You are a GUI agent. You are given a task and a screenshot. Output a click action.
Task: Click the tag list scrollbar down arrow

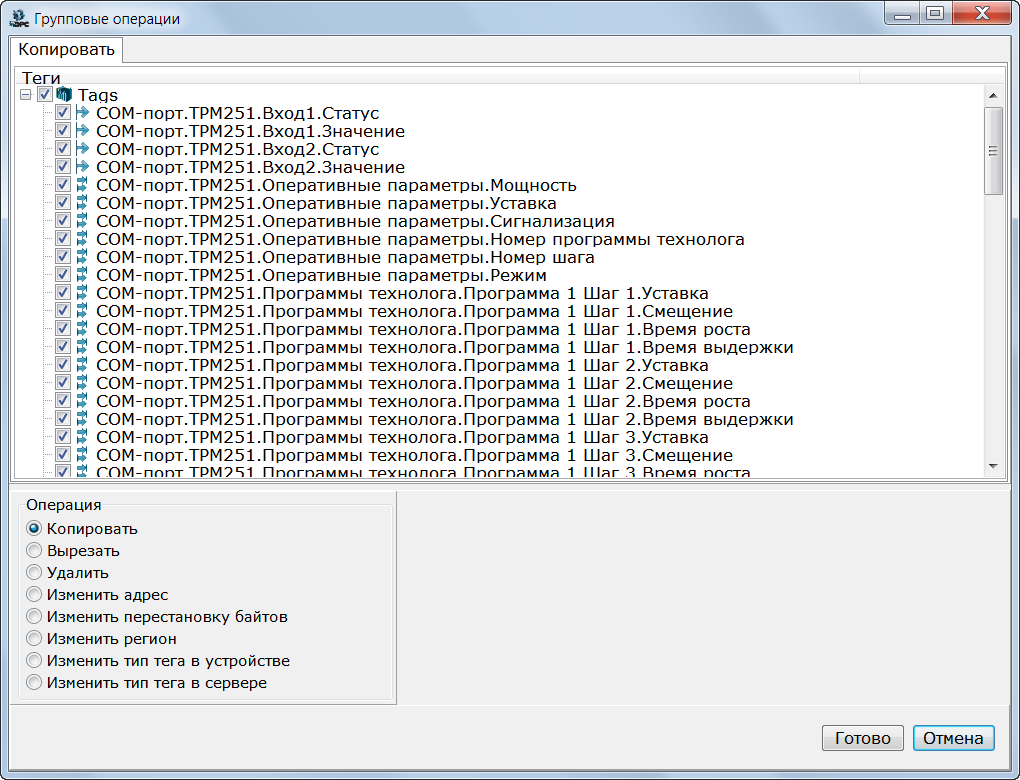(x=993, y=466)
